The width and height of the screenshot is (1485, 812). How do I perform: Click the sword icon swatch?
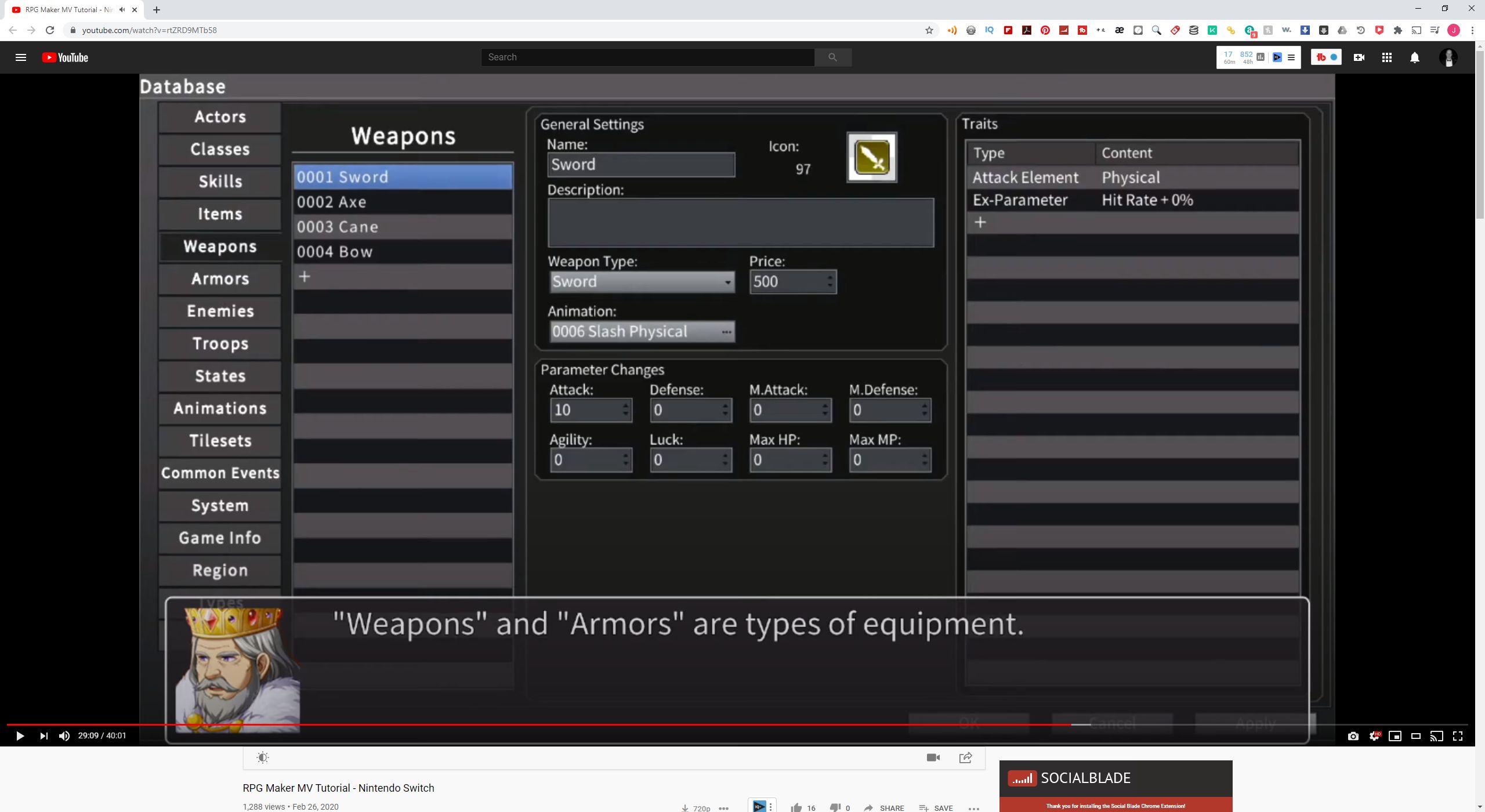pos(872,157)
